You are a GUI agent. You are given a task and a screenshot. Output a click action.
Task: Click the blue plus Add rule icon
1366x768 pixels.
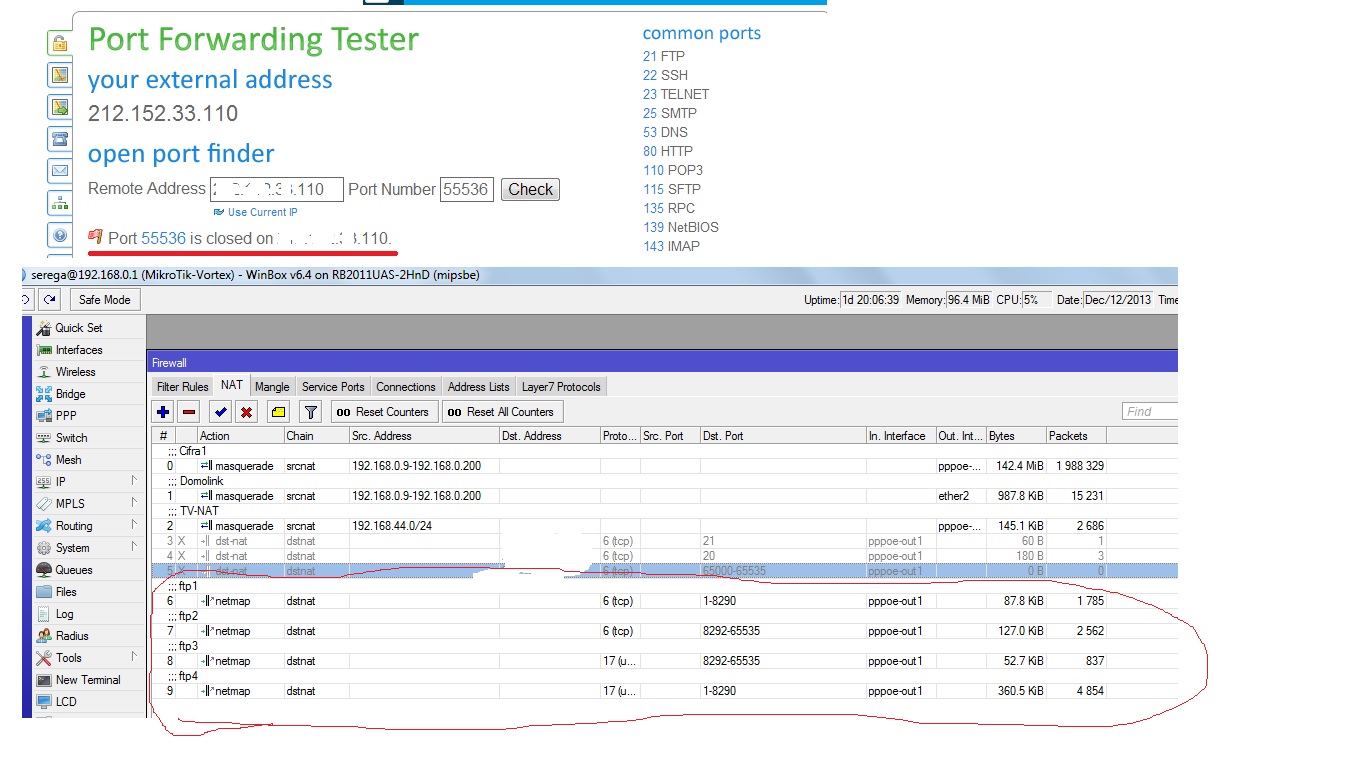(164, 412)
